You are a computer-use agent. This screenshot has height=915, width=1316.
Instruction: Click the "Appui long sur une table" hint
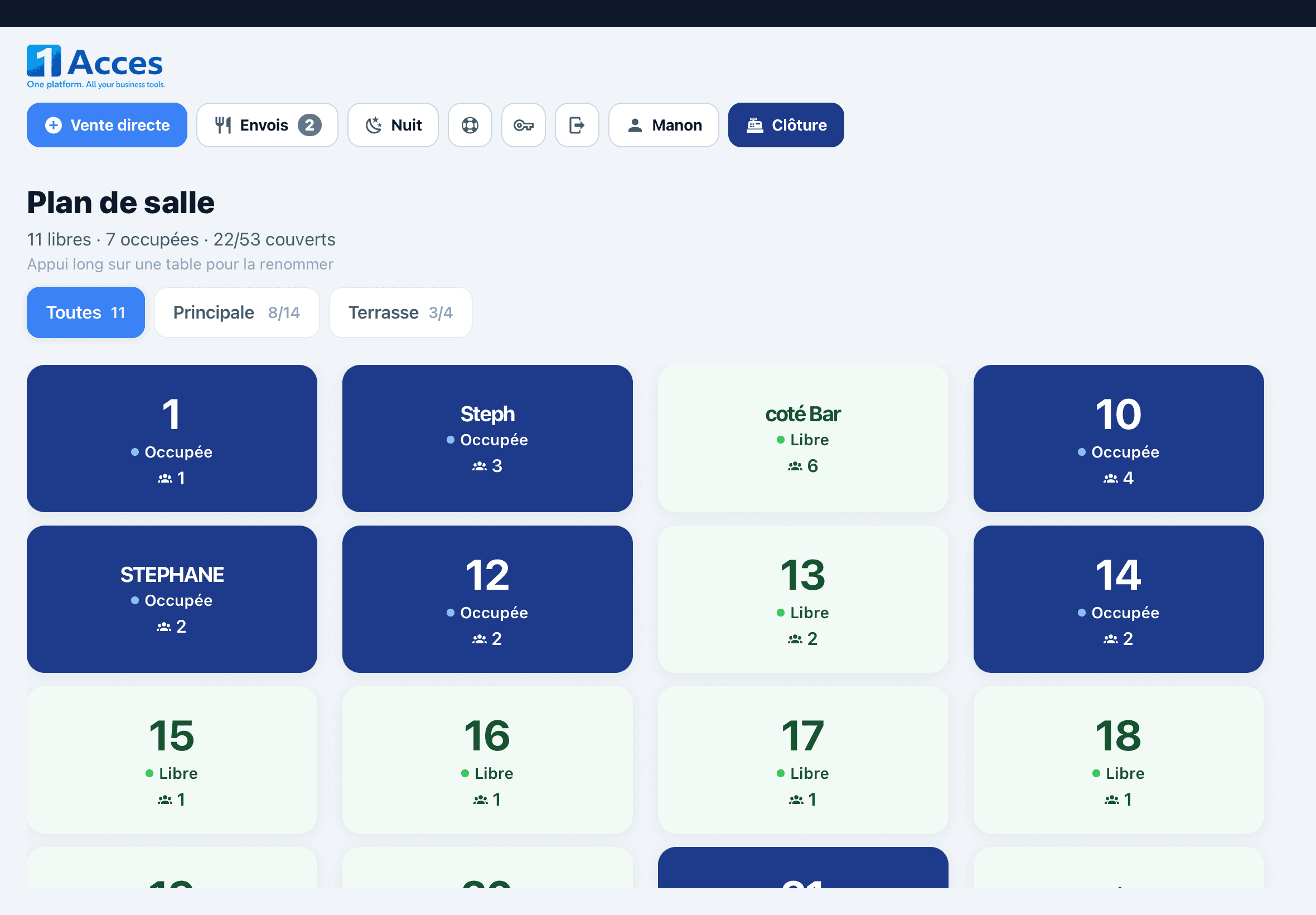[180, 264]
